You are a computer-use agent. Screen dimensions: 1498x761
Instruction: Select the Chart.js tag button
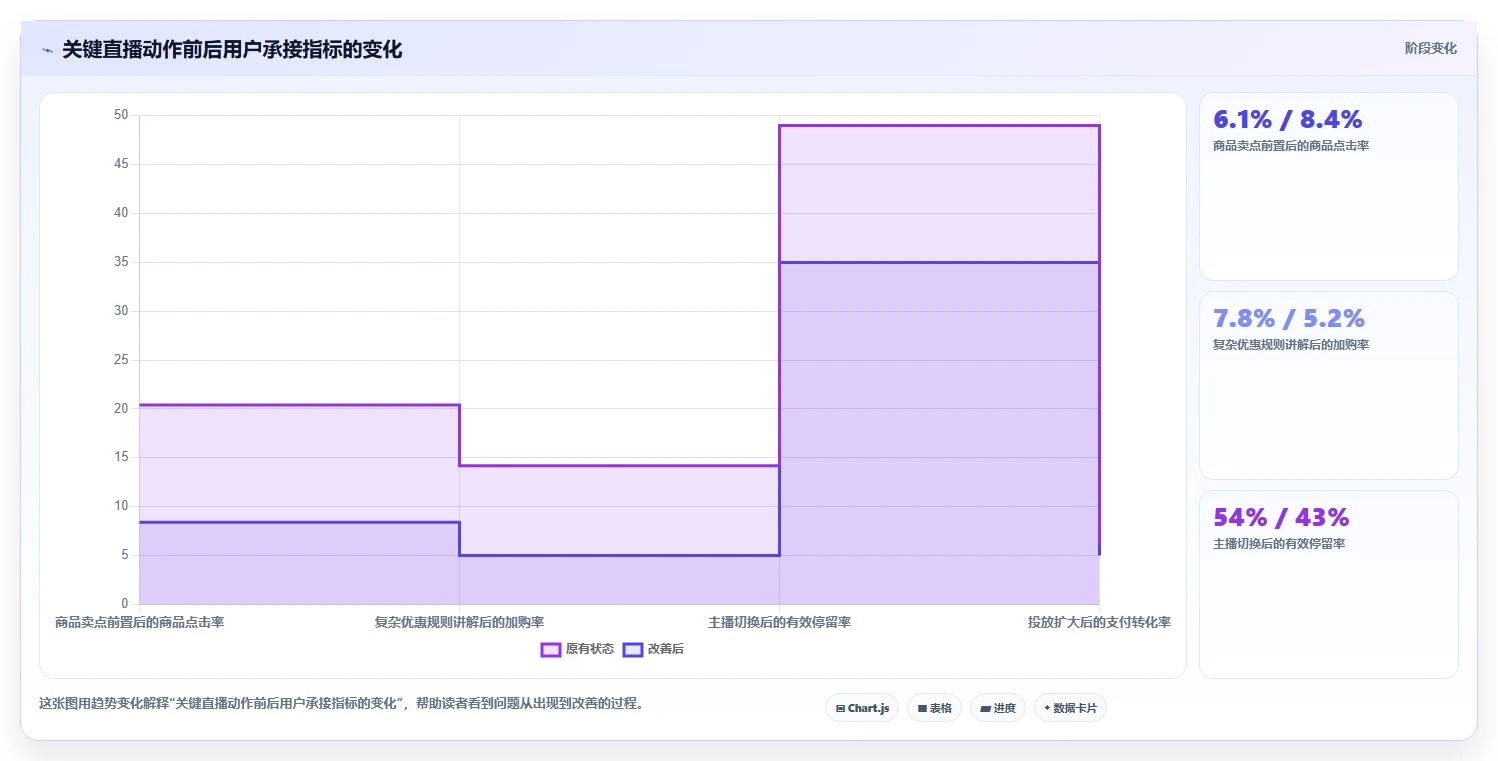[x=861, y=708]
